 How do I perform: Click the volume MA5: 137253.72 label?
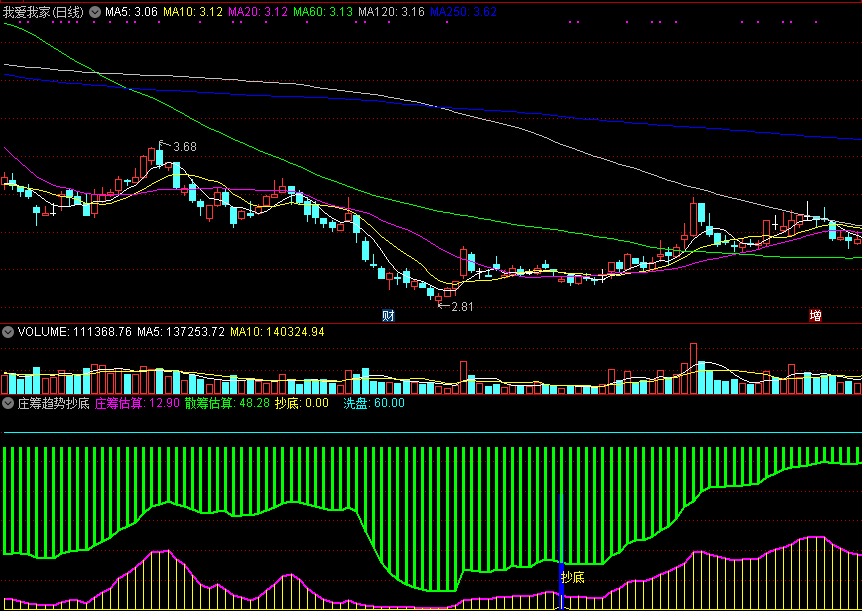[181, 332]
